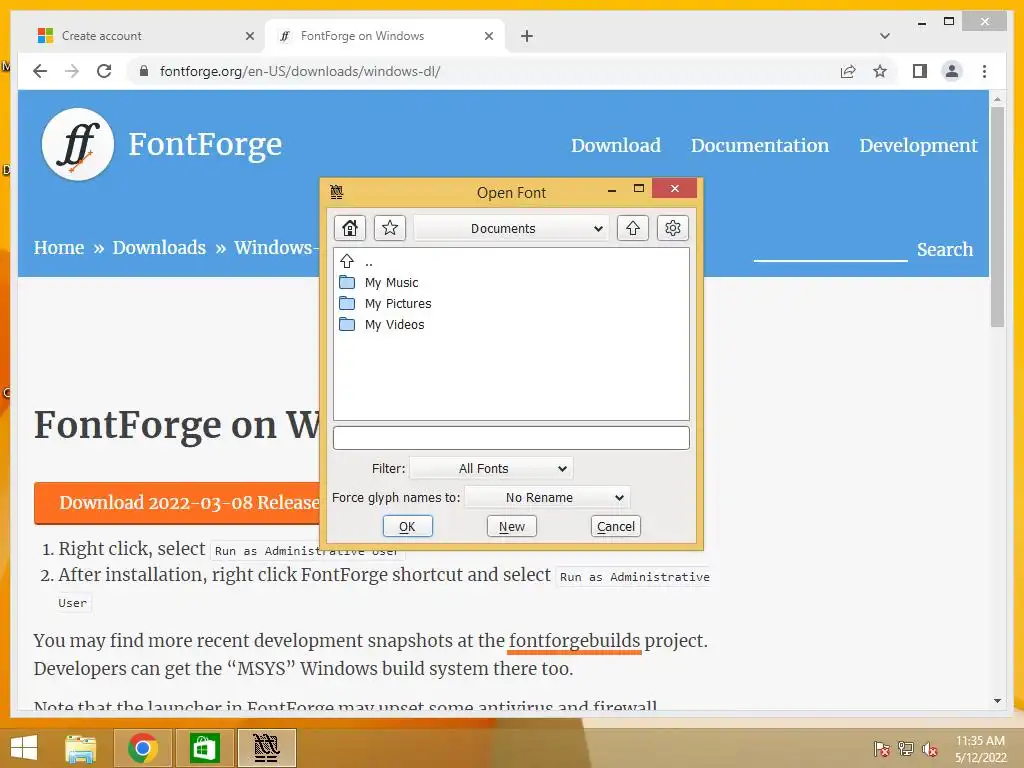Click the page vertical scrollbar thumb
1024x768 pixels.
click(997, 217)
